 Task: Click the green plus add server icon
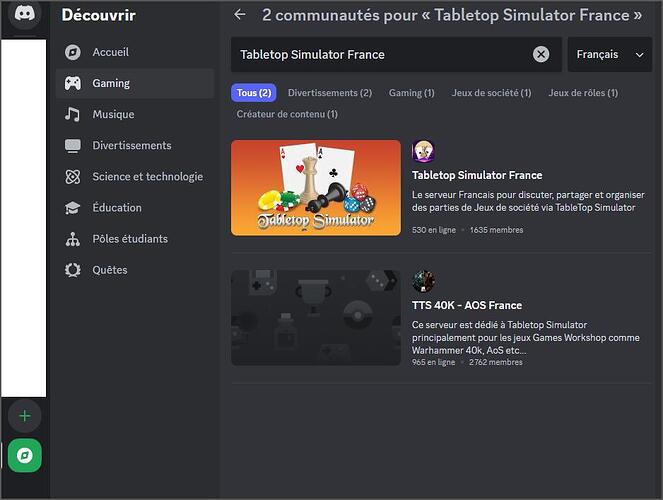[25, 416]
